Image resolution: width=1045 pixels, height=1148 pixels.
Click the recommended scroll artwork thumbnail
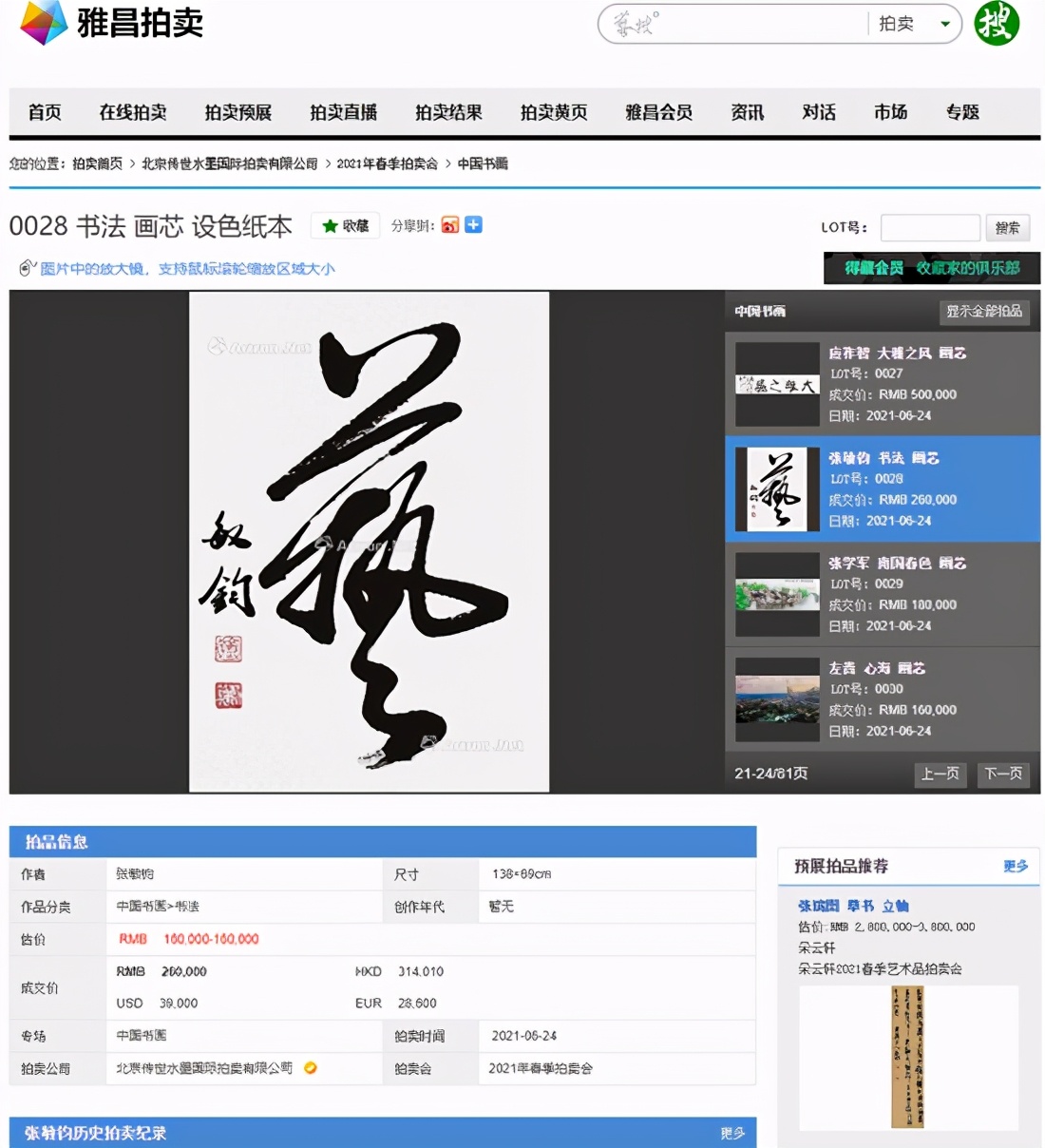tap(907, 1057)
